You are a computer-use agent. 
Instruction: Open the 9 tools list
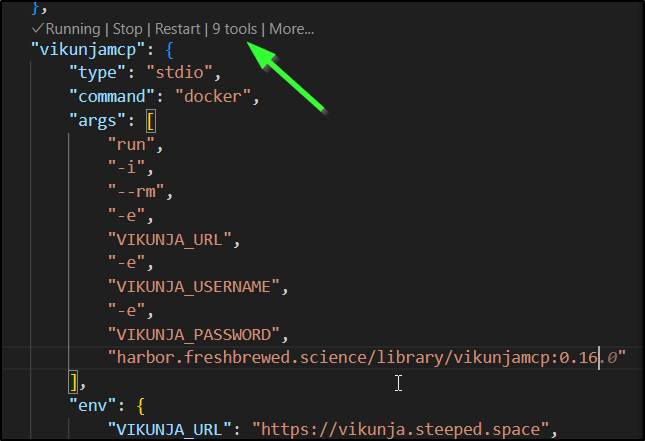click(x=234, y=29)
